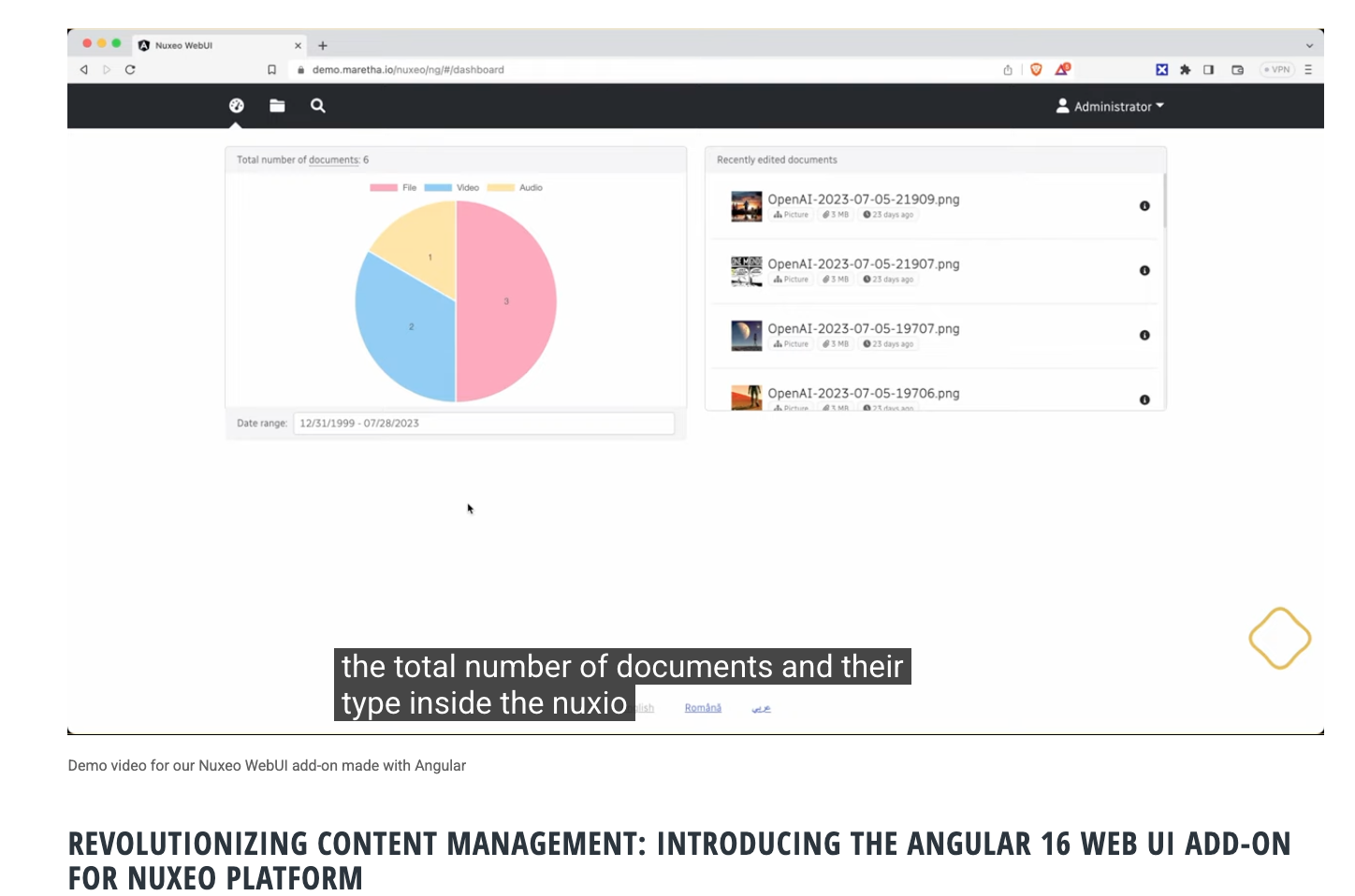Select the Nuxeo WebUI browser tab
The image size is (1355, 896).
(220, 45)
